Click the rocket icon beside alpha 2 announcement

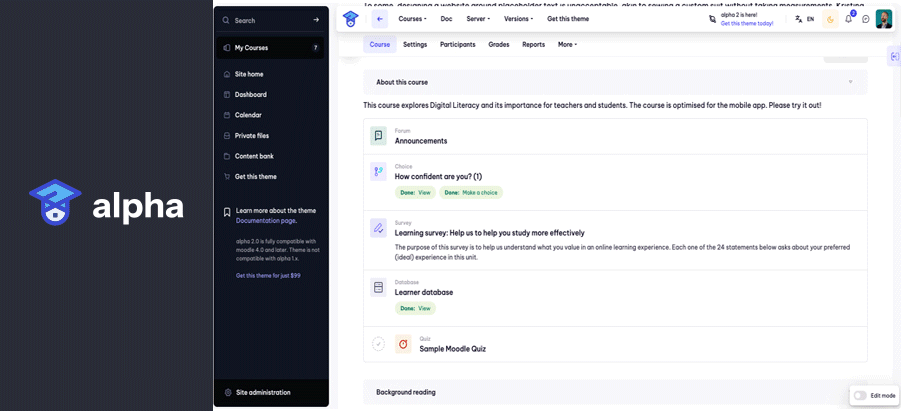(x=713, y=19)
